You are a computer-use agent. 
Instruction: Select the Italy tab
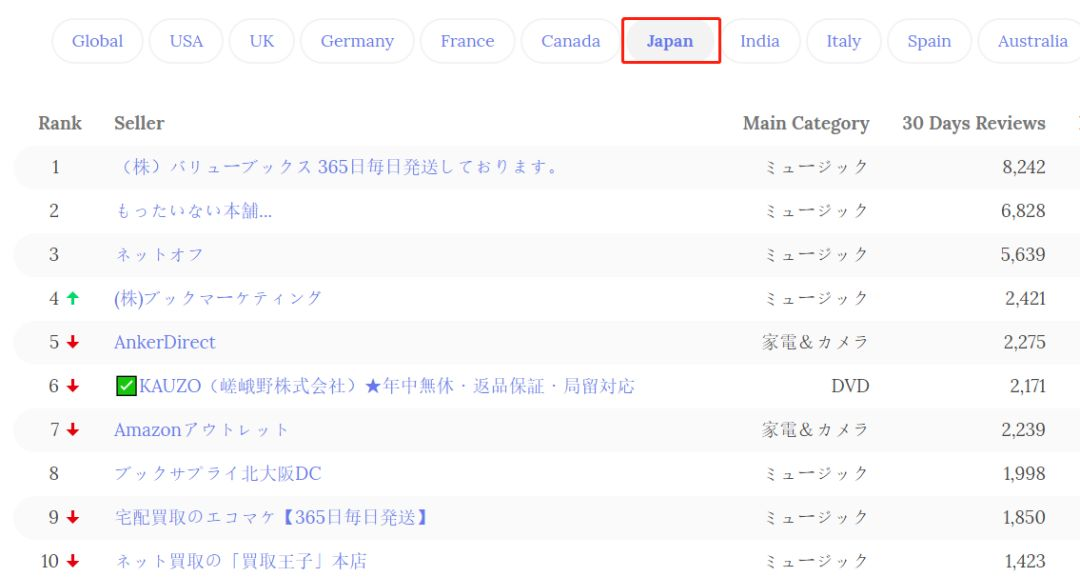pos(843,41)
